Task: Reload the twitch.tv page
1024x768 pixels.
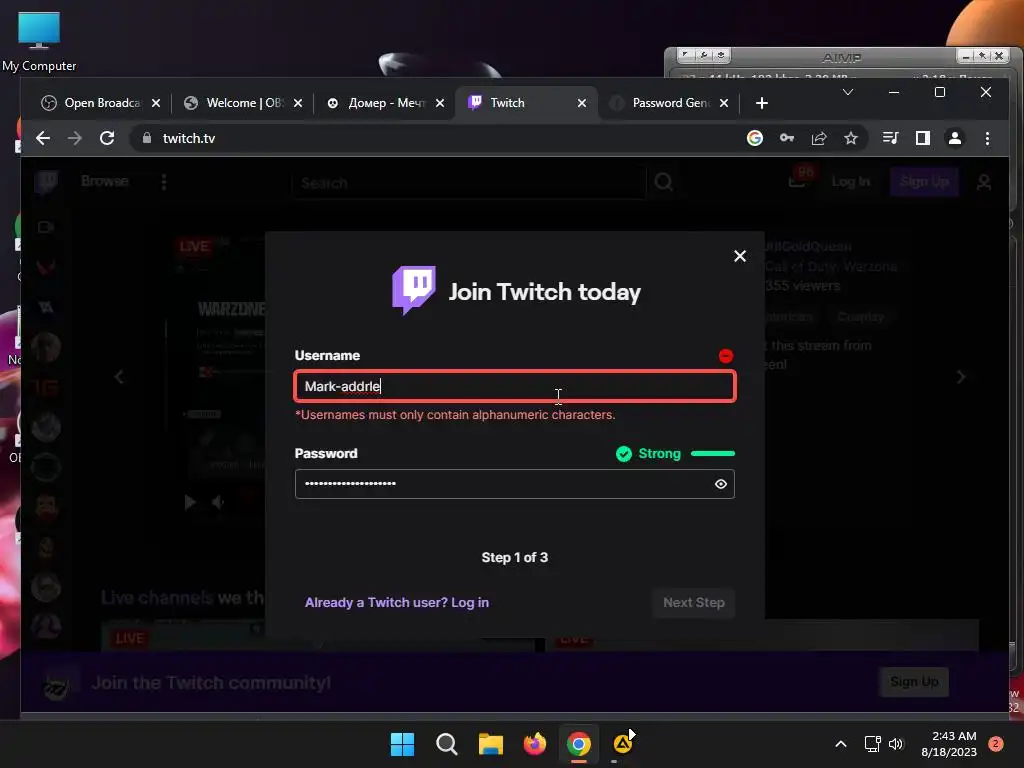Action: click(x=107, y=138)
